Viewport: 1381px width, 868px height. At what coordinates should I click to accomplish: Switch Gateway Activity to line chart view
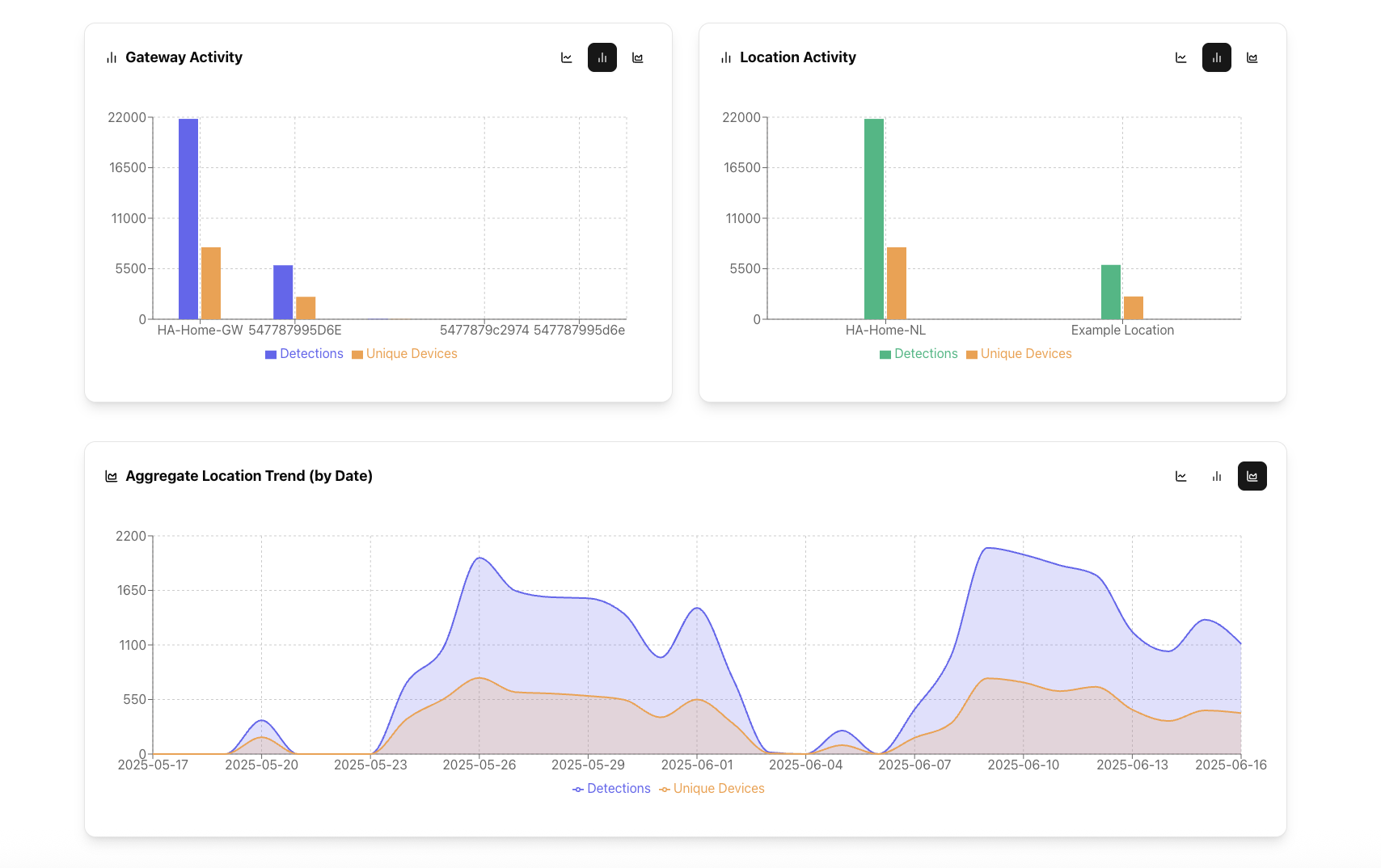(x=567, y=57)
